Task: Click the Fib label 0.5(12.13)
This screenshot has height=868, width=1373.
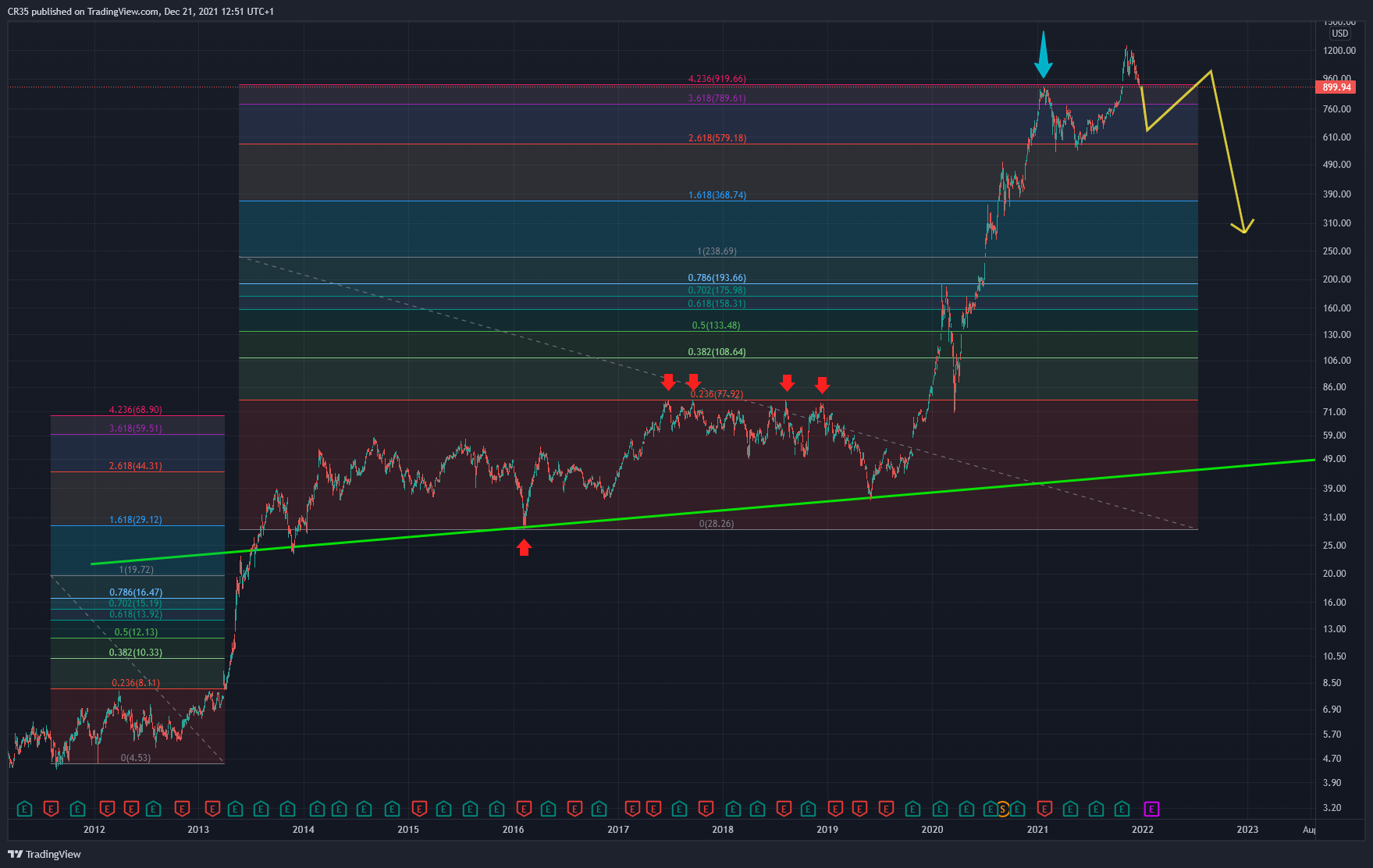Action: tap(136, 632)
